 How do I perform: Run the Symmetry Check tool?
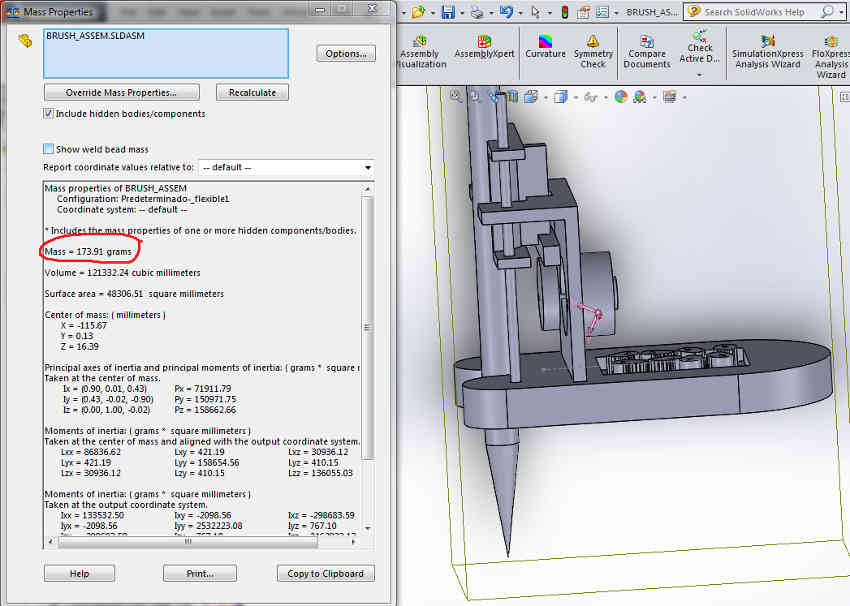(x=593, y=51)
